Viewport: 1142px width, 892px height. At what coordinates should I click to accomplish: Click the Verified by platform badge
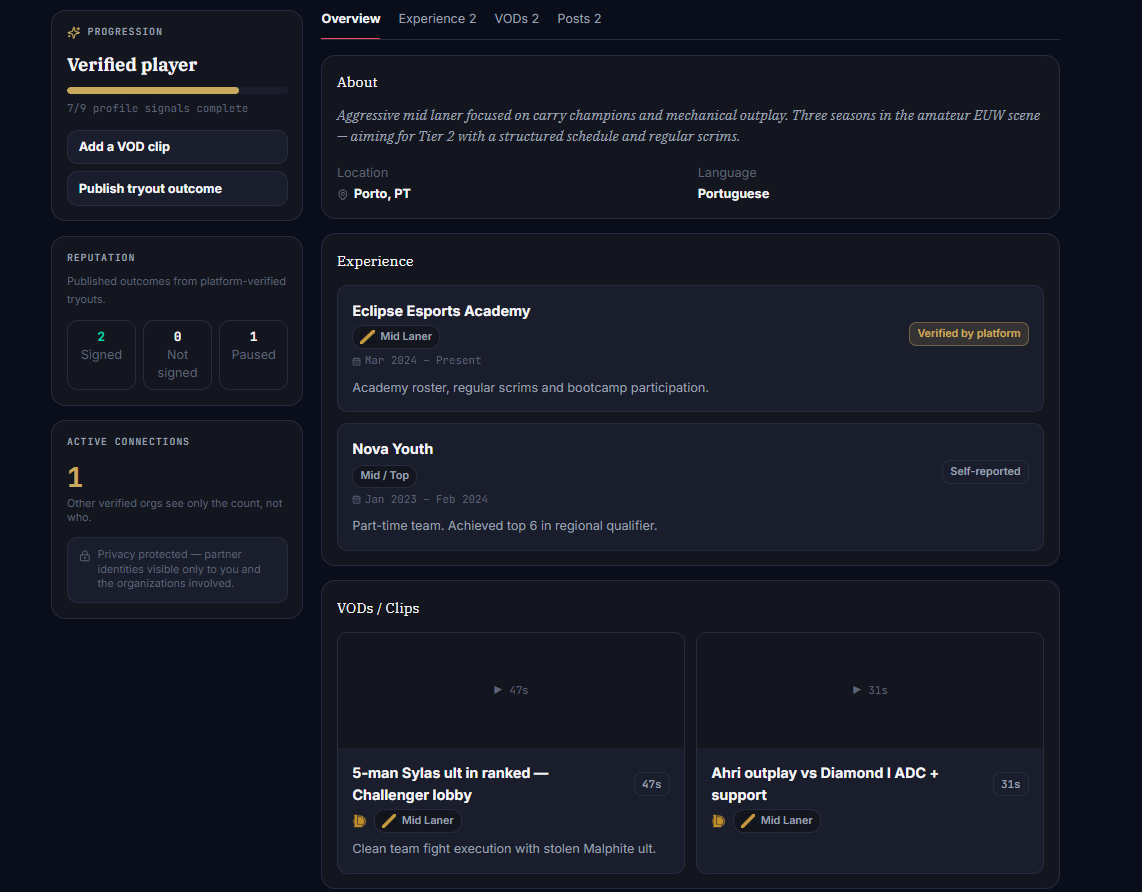pyautogui.click(x=969, y=333)
